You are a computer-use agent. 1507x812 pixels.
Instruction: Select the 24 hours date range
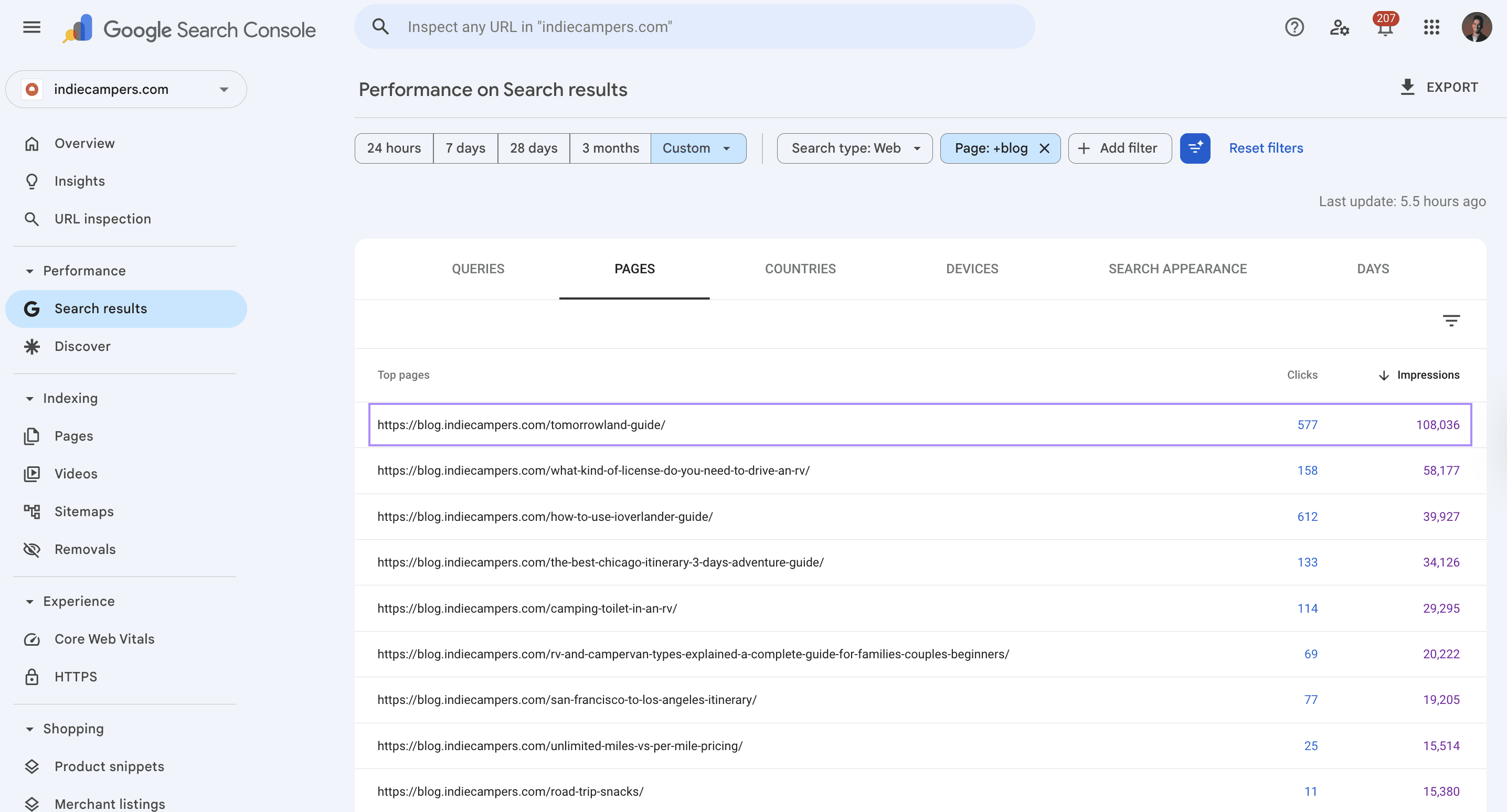tap(394, 148)
